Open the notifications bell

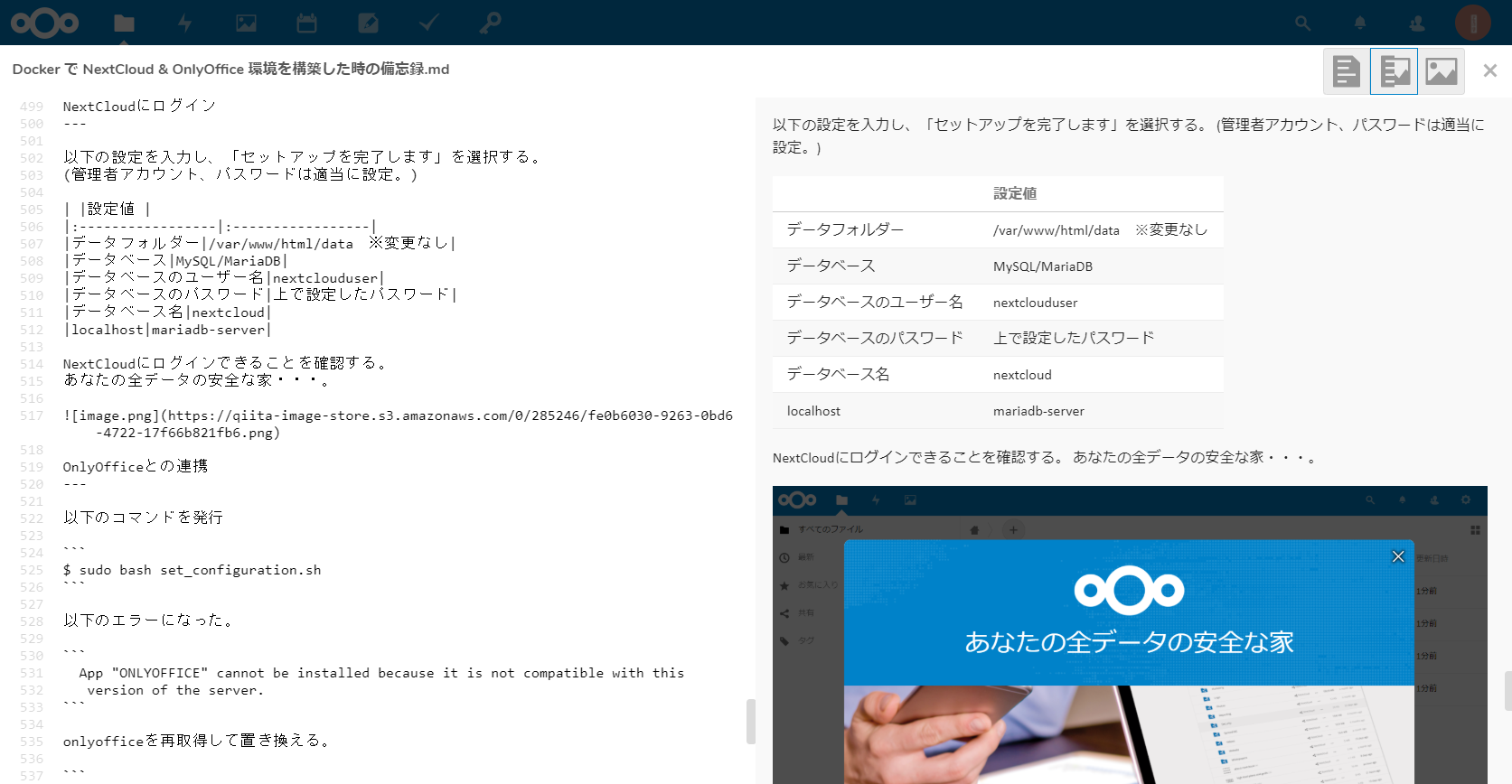click(x=1360, y=23)
